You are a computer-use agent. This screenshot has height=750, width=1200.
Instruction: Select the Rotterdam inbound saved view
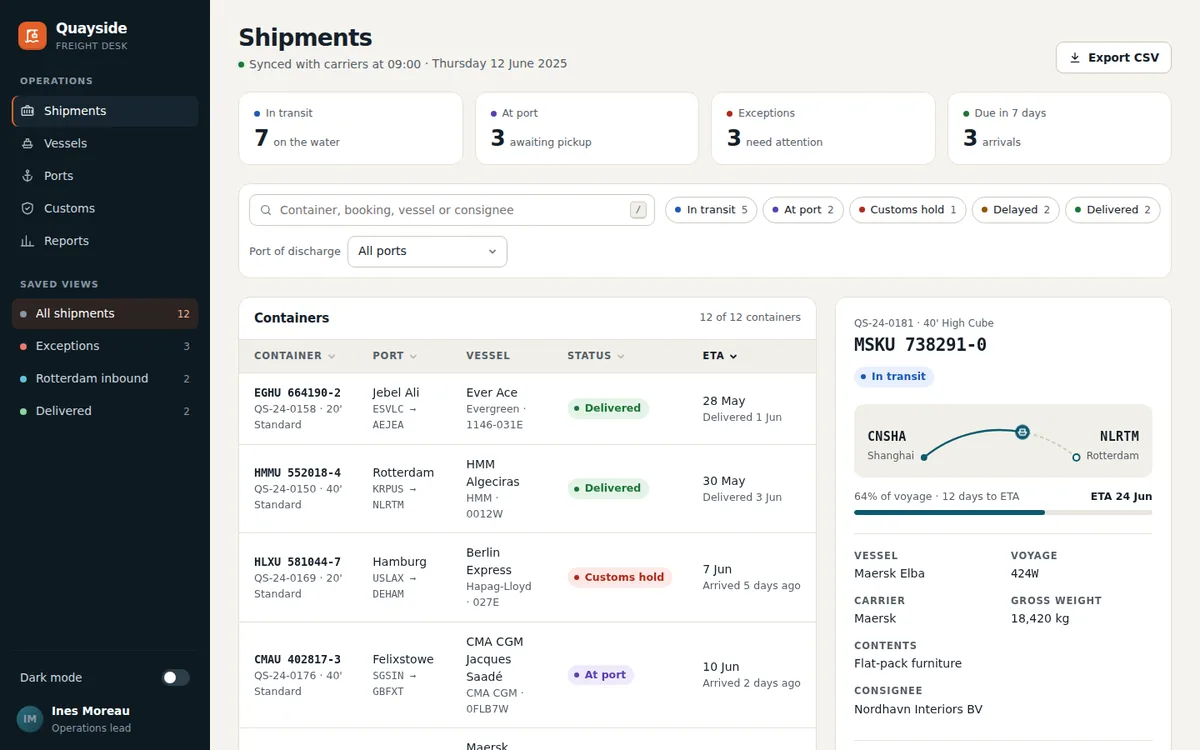[105, 378]
